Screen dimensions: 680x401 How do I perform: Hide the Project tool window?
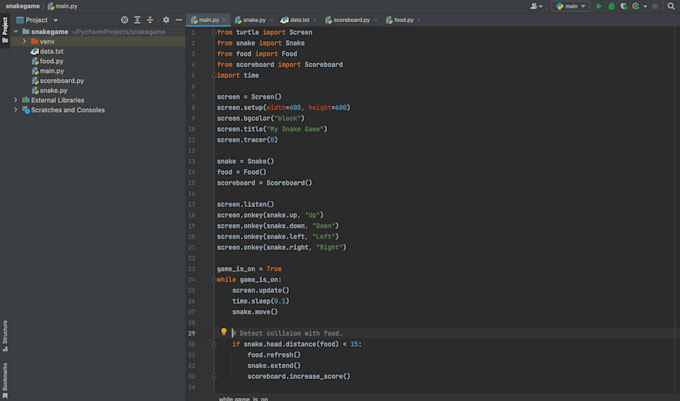pos(179,20)
